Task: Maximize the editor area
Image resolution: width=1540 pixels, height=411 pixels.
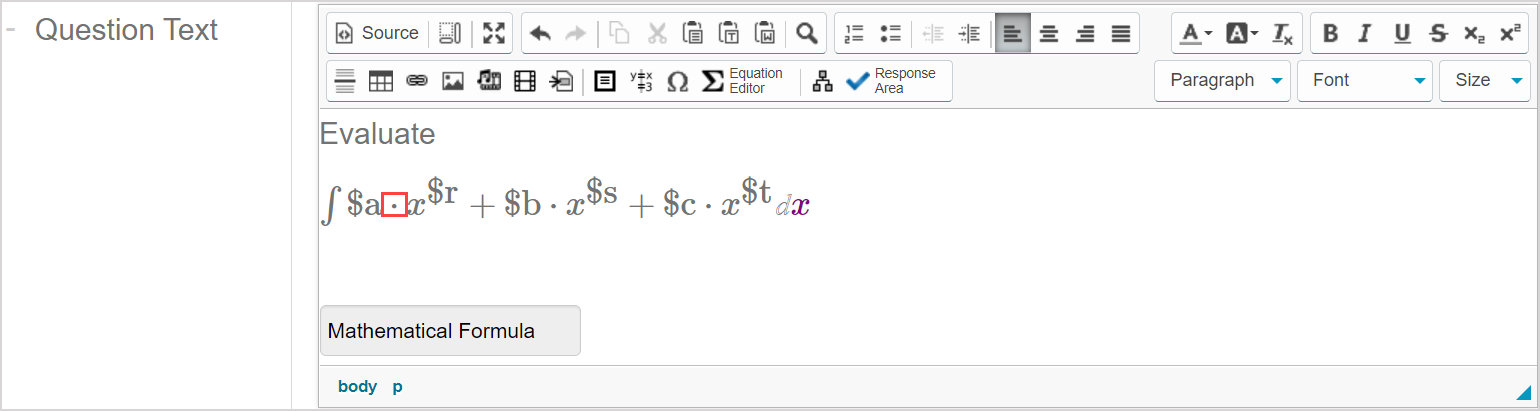Action: (x=493, y=33)
